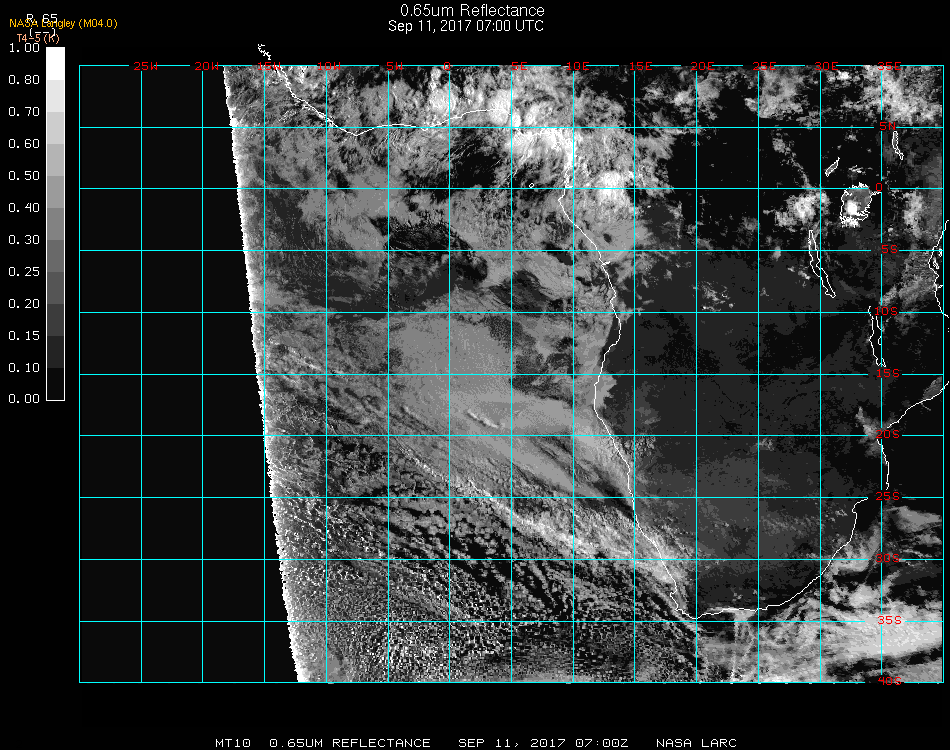Click the 5N latitude label
The width and height of the screenshot is (950, 750).
[888, 126]
